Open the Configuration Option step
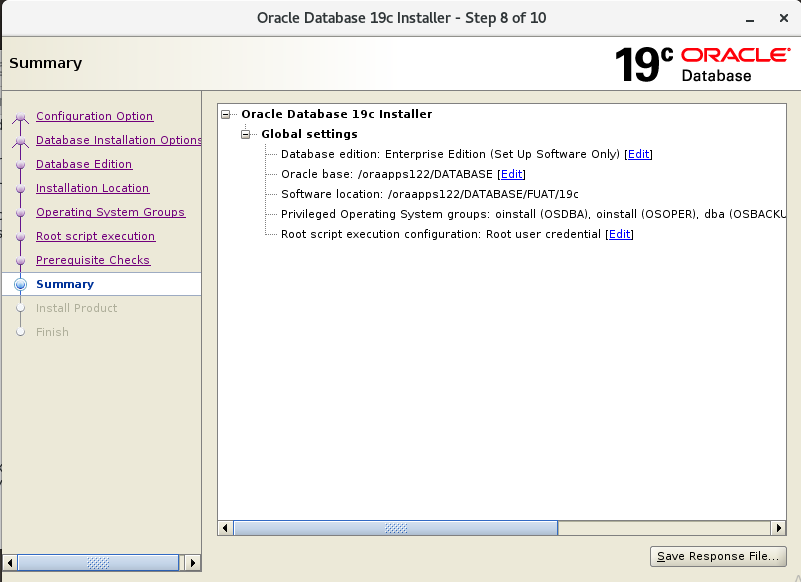This screenshot has height=582, width=801. click(x=95, y=116)
